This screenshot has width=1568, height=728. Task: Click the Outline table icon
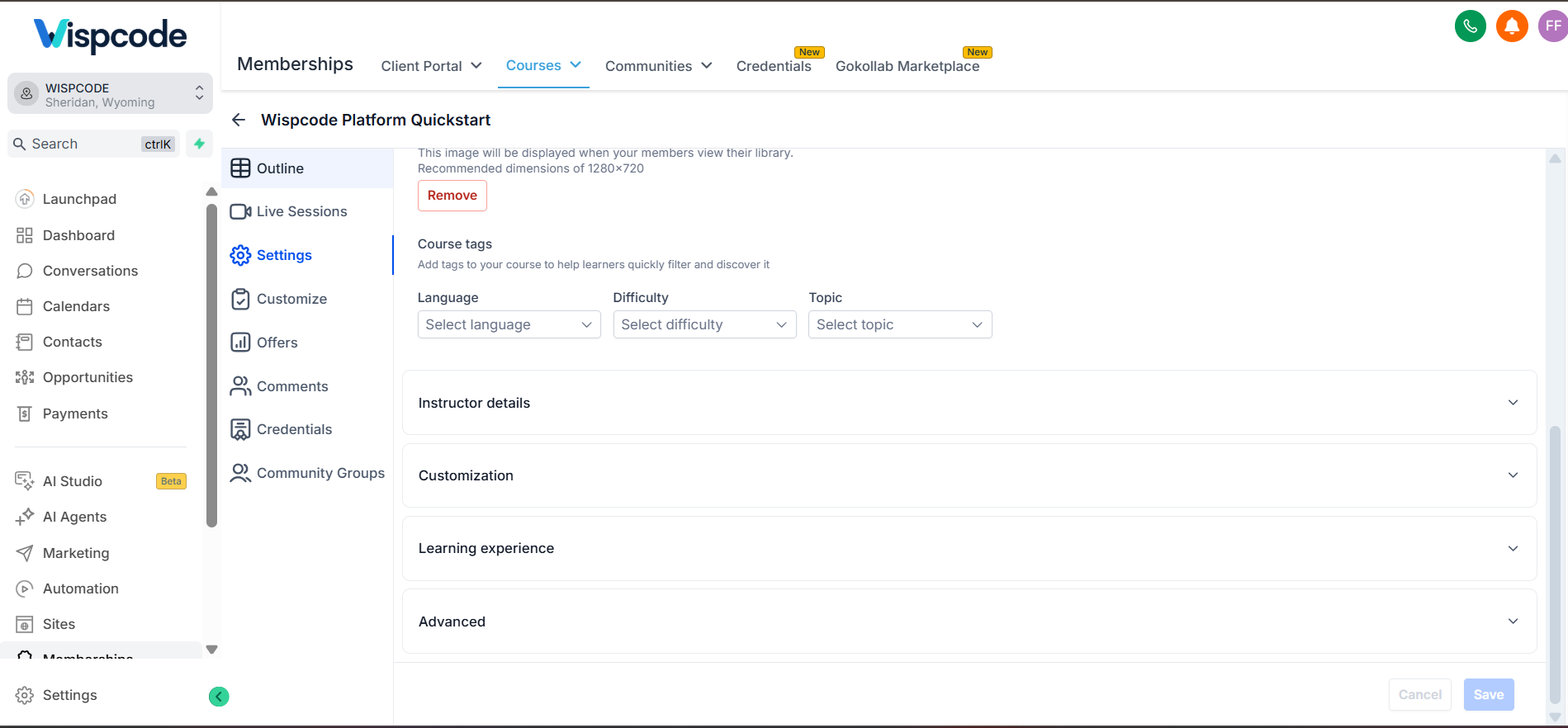240,168
